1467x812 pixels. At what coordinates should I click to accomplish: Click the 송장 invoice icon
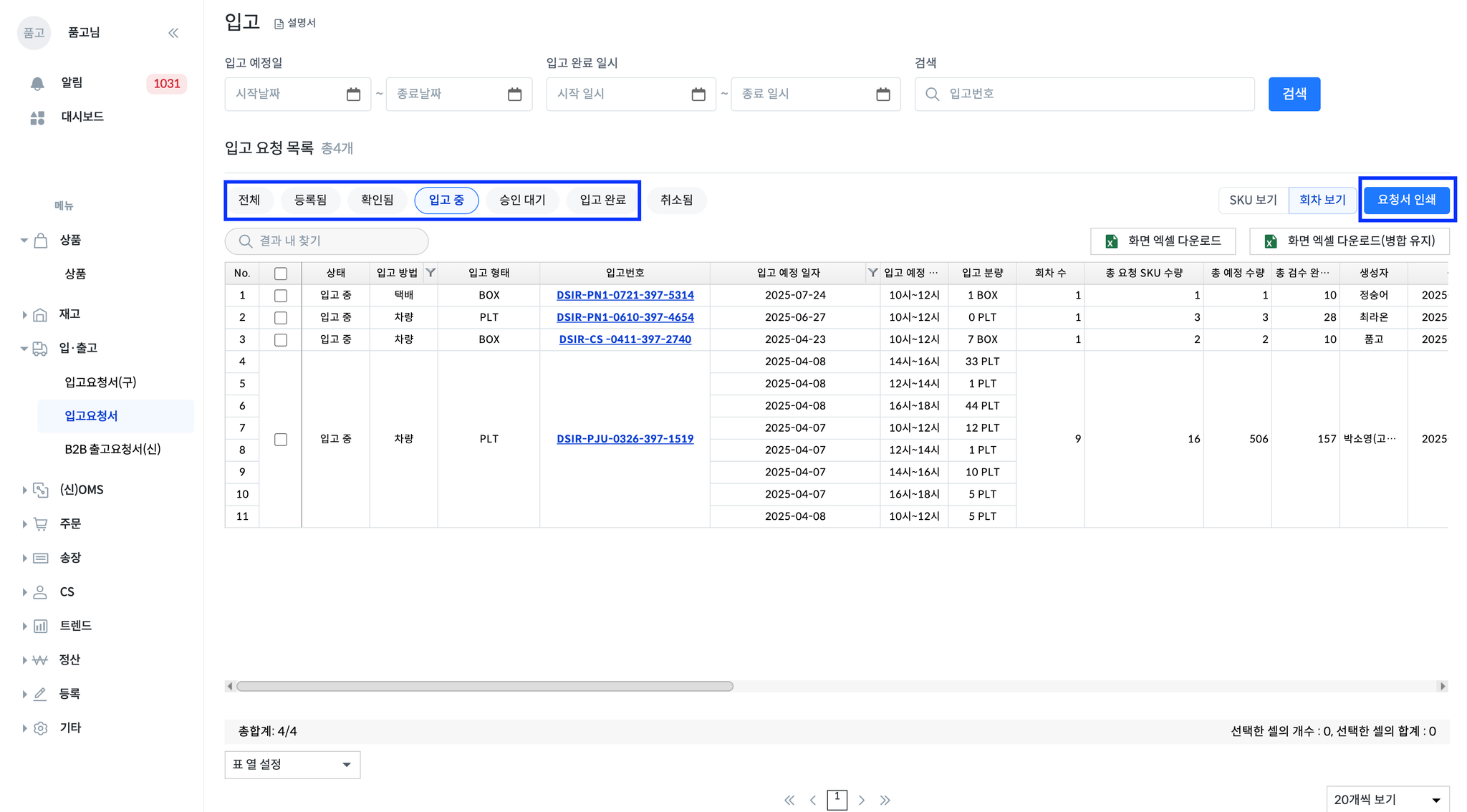tap(41, 558)
